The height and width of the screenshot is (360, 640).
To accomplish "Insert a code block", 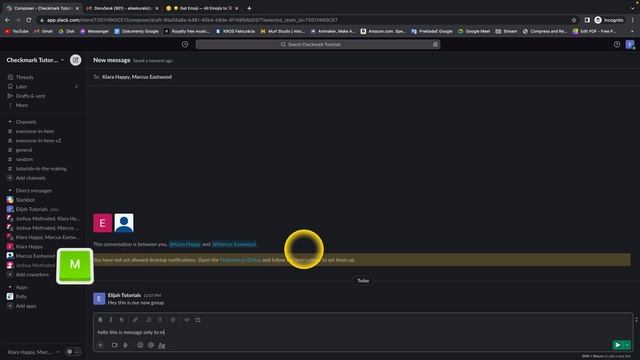I will tap(198, 320).
